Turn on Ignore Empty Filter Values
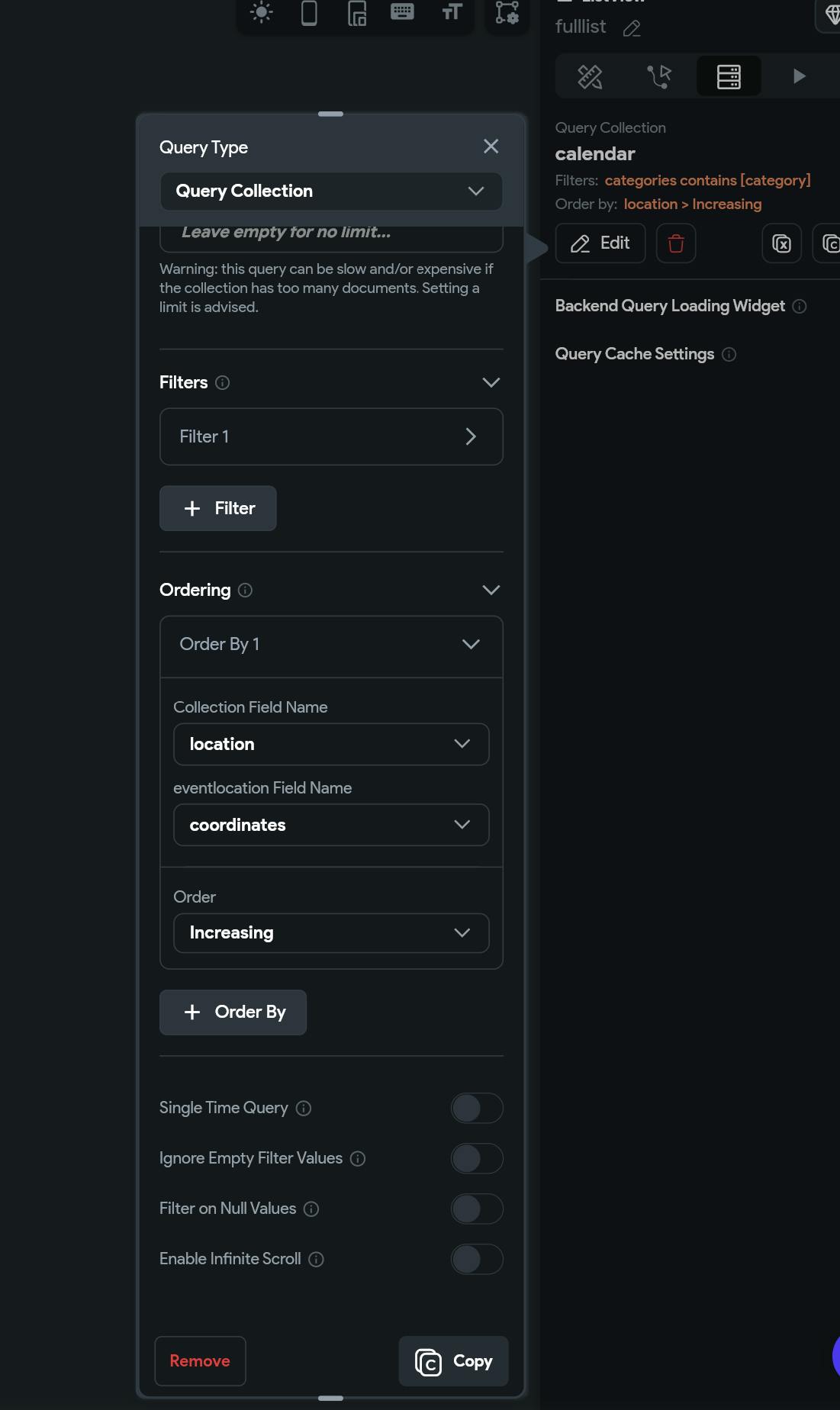The height and width of the screenshot is (1410, 840). (477, 1158)
